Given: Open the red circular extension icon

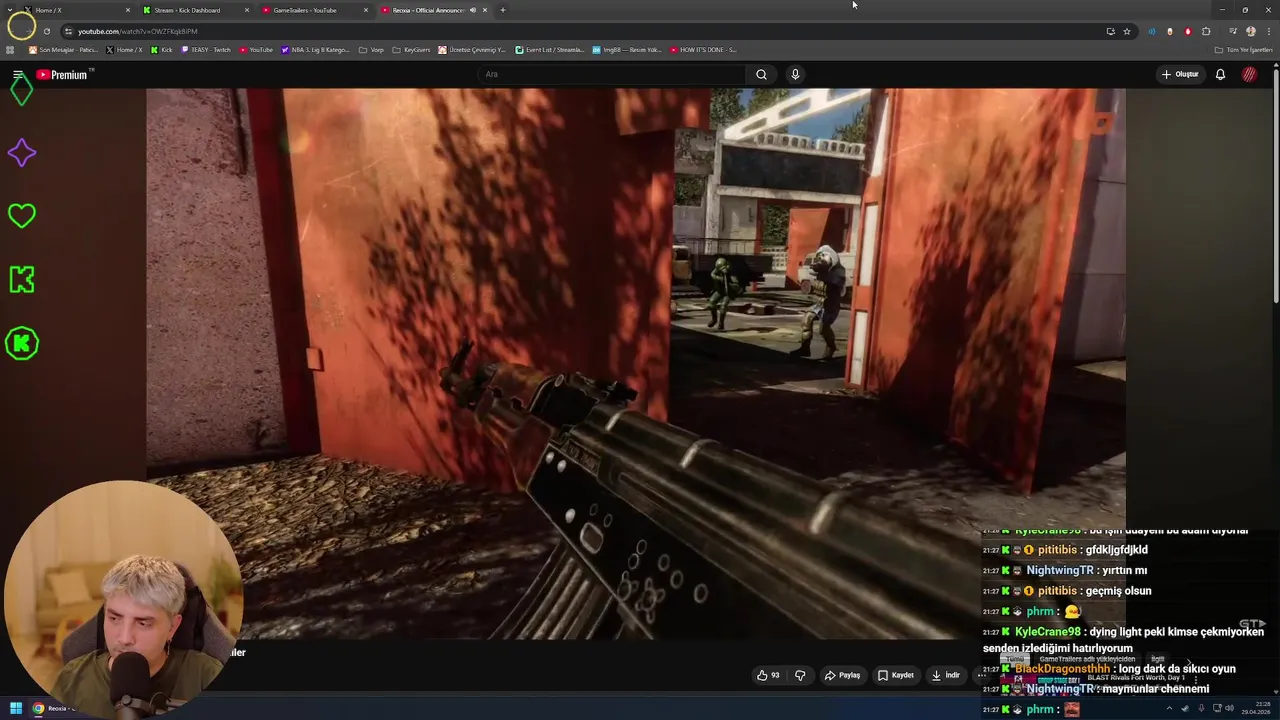Looking at the screenshot, I should coord(1188,31).
